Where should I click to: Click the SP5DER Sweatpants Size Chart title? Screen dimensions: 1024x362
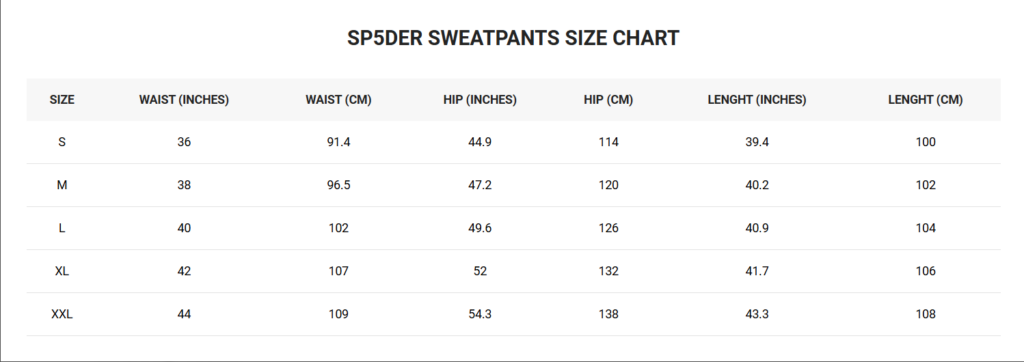pos(513,38)
